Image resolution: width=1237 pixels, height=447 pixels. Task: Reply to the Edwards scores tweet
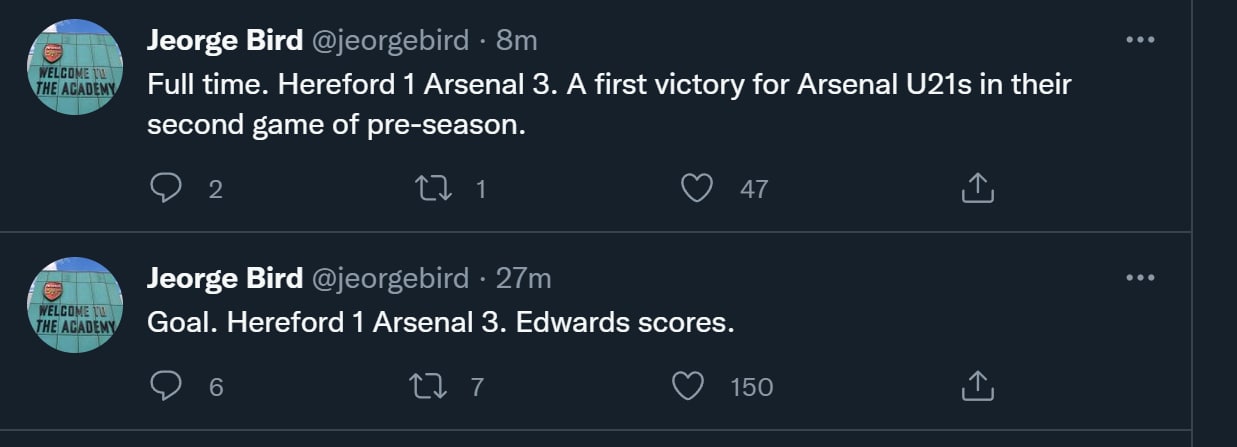pyautogui.click(x=164, y=386)
